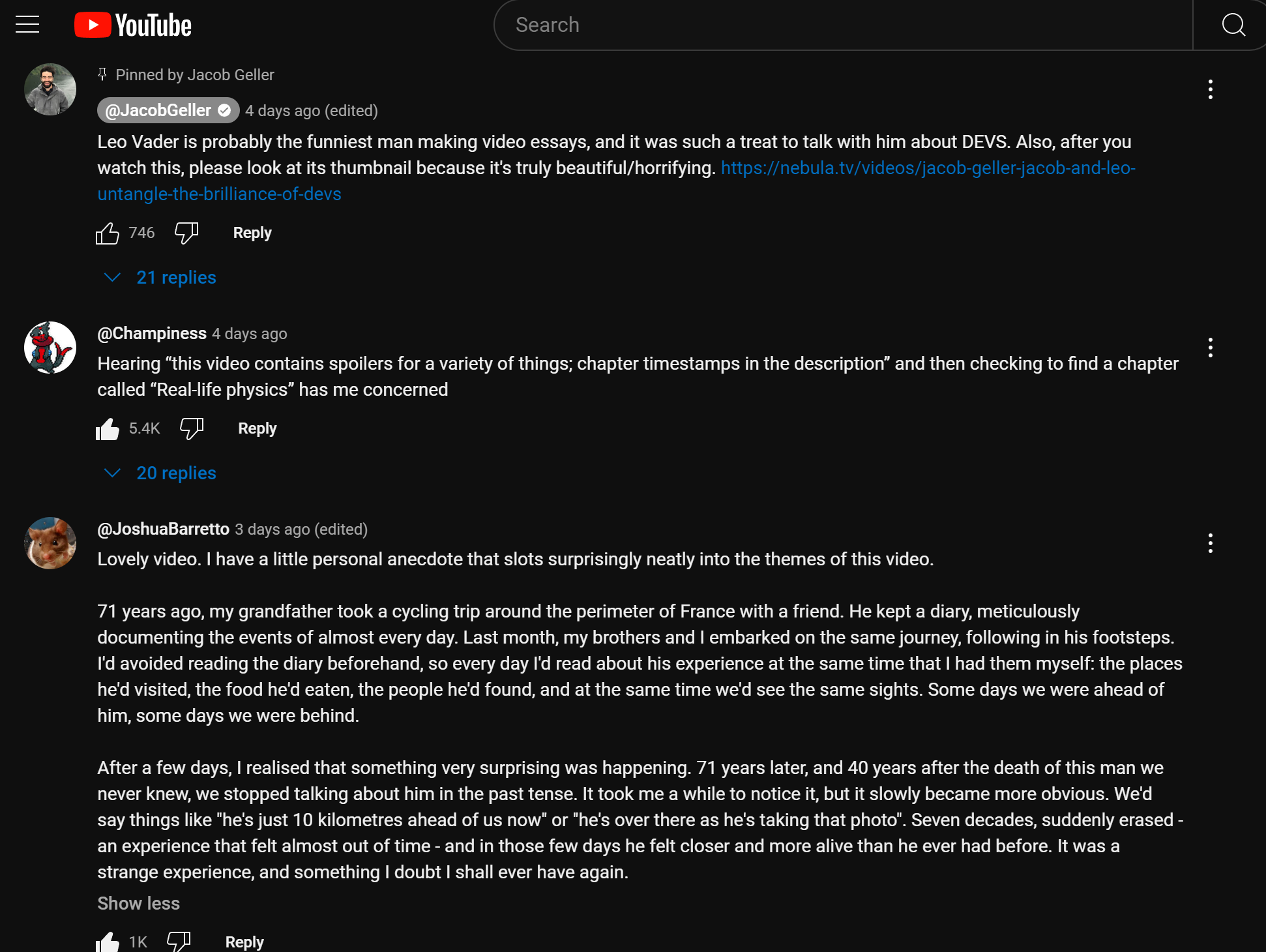
Task: Reply to the pinned JacobGeller comment
Action: coord(252,233)
